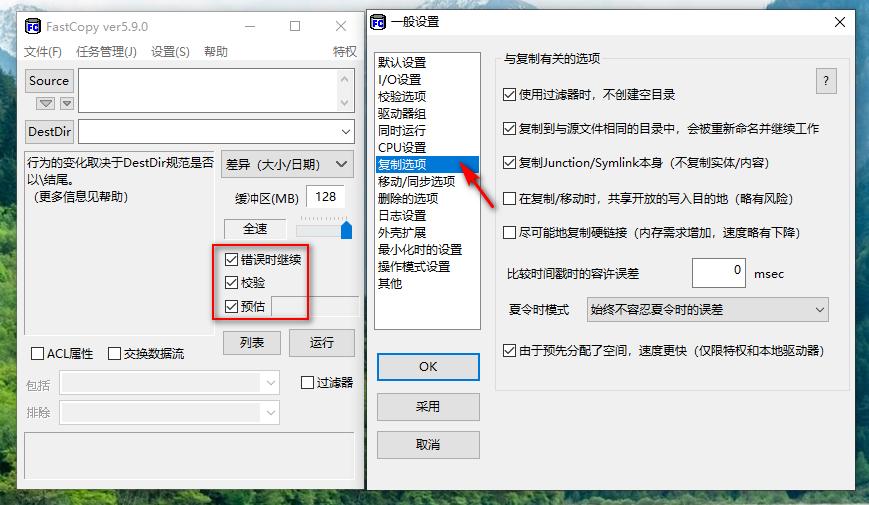Open the 任务管理(J) menu
This screenshot has height=505, width=869.
106,52
